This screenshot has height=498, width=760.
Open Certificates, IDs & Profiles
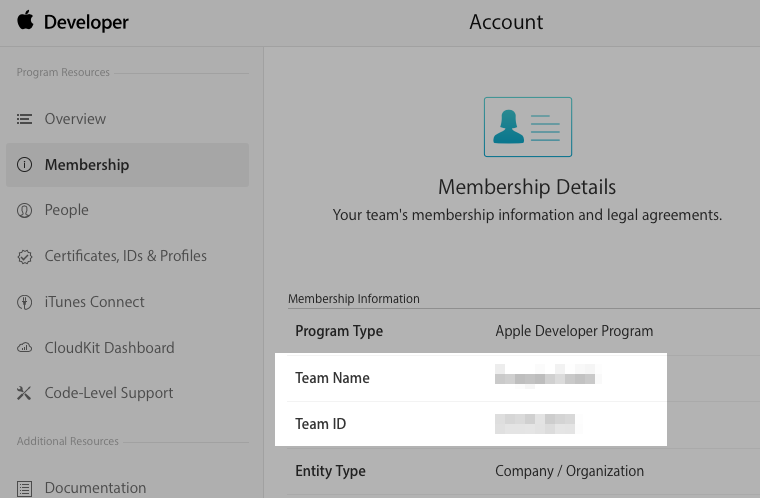point(126,256)
